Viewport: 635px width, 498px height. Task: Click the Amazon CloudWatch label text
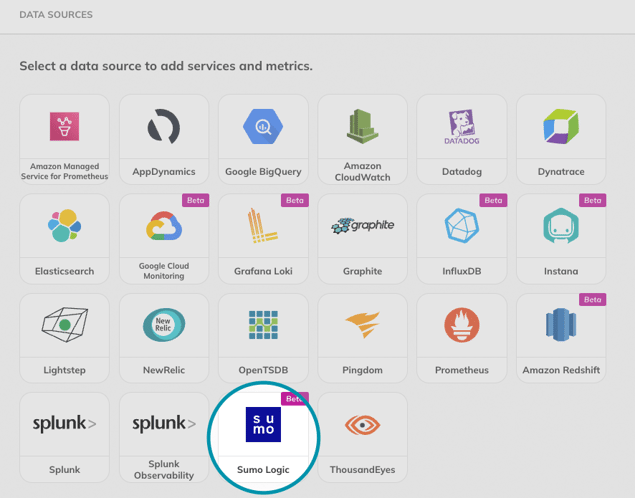click(x=362, y=172)
